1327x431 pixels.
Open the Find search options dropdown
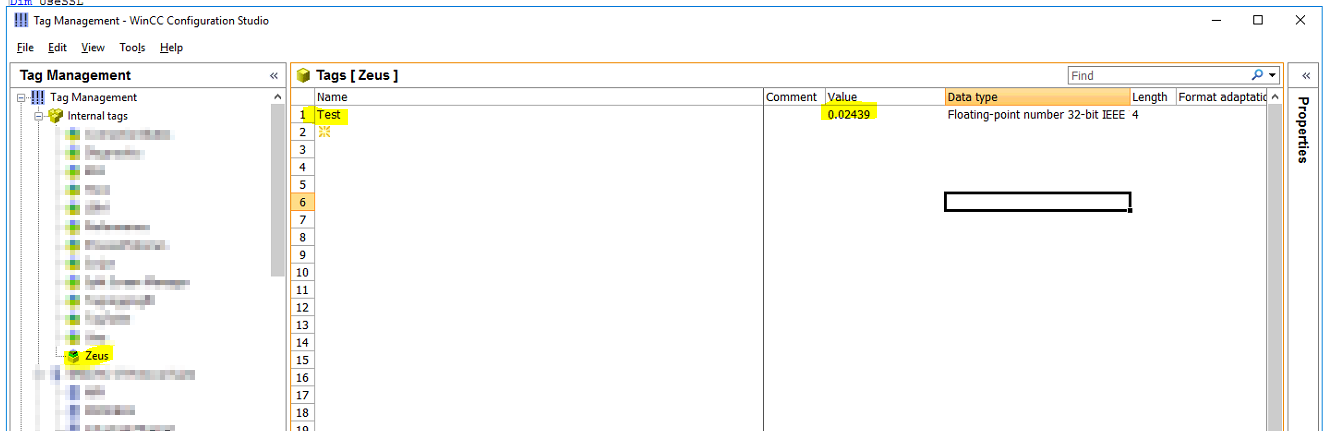[x=1273, y=75]
